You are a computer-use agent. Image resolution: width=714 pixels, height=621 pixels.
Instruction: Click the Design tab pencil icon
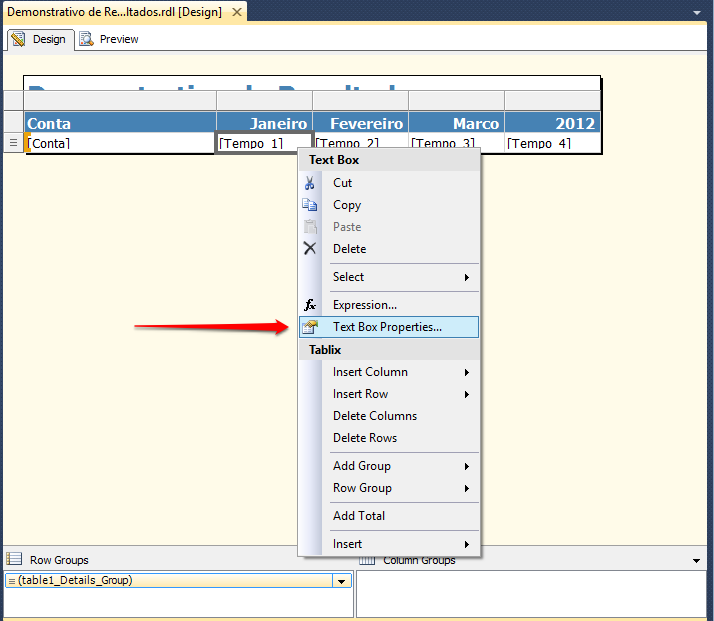click(x=19, y=39)
